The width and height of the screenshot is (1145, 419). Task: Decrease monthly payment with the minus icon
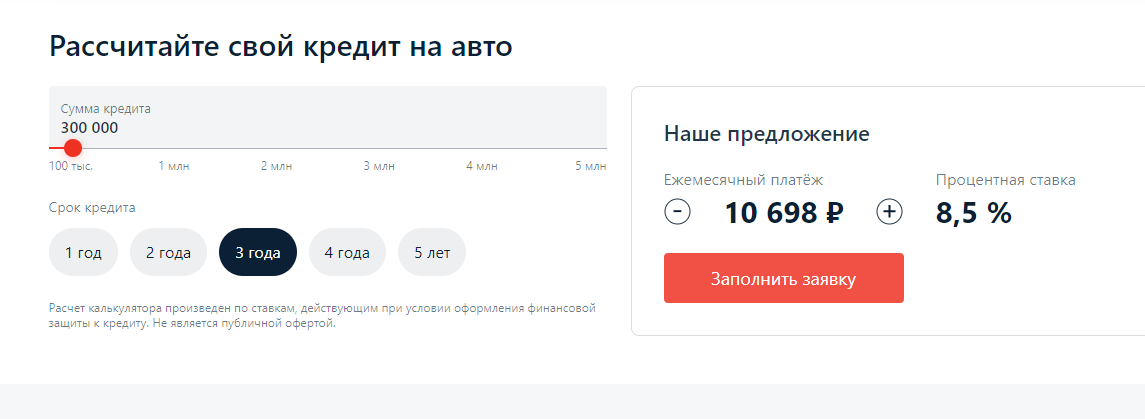(677, 212)
